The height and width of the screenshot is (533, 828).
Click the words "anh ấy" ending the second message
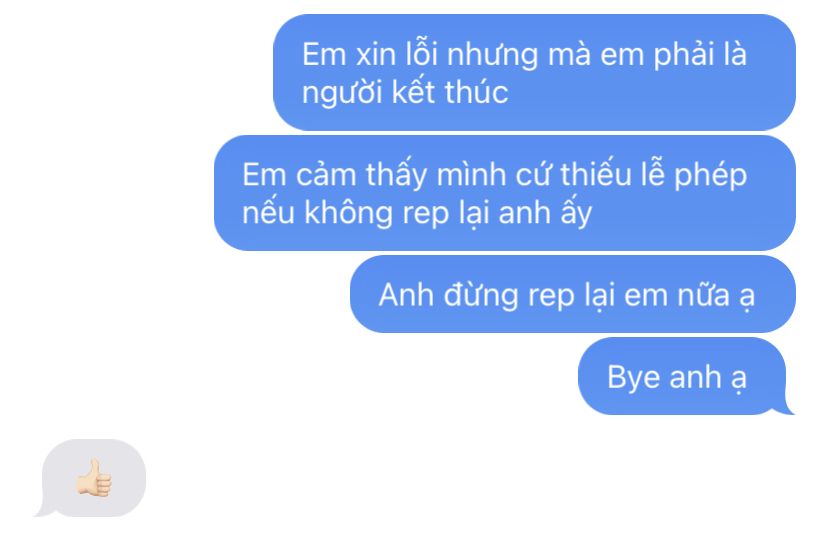pos(545,212)
